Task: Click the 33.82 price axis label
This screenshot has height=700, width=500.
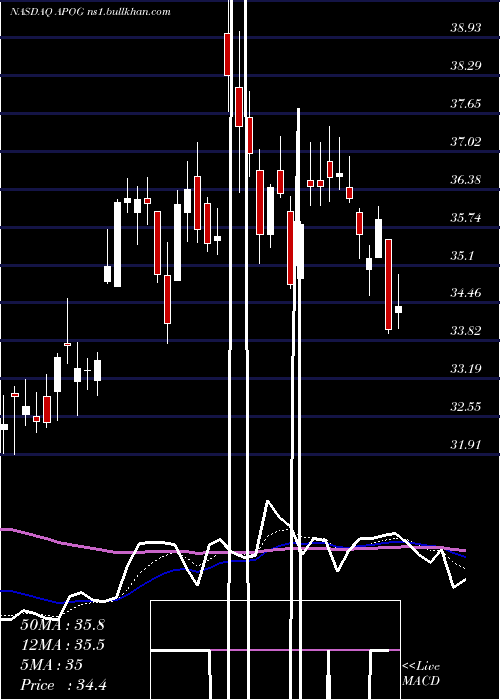Action: (466, 331)
